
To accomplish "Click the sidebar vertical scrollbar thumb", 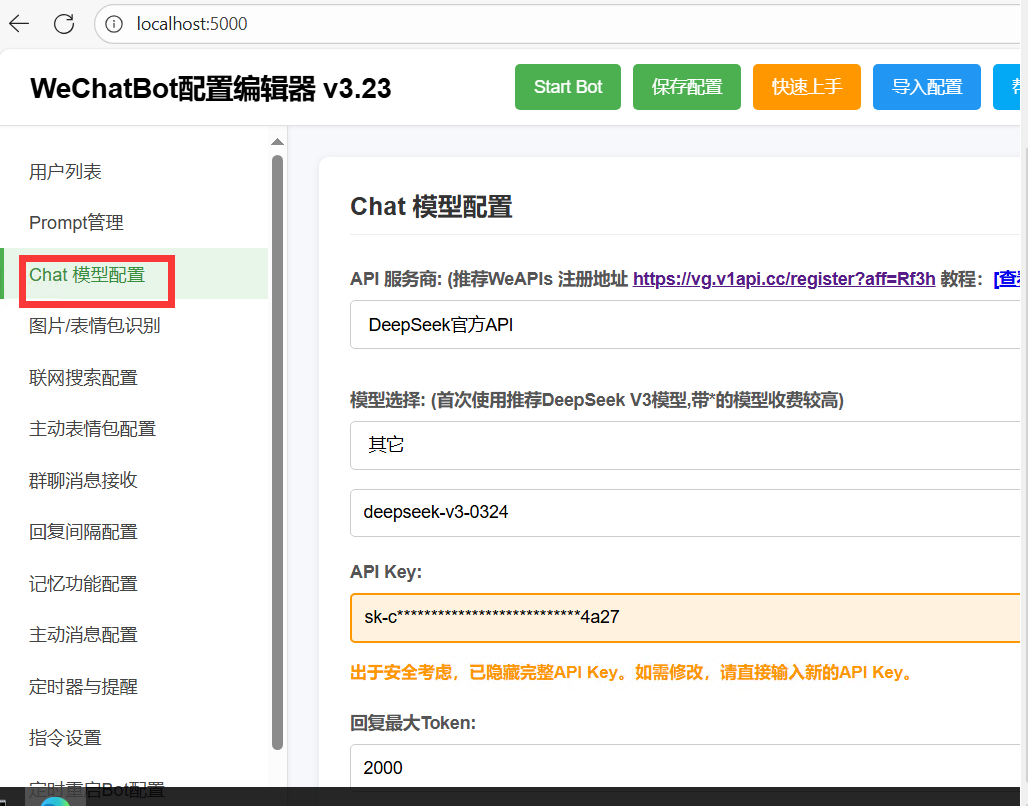I will [x=277, y=453].
